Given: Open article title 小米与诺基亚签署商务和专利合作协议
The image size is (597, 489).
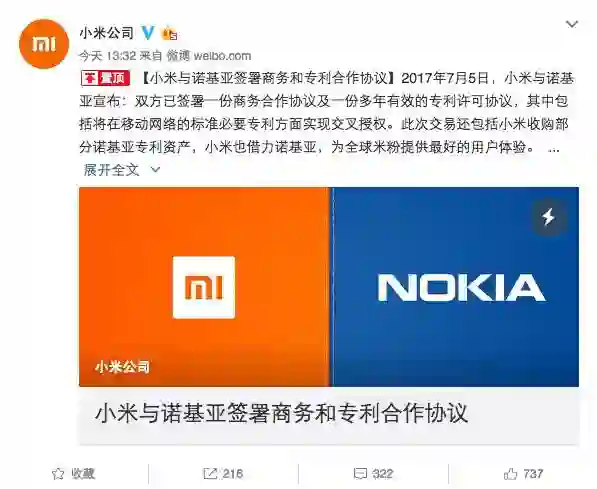Looking at the screenshot, I should [x=281, y=414].
